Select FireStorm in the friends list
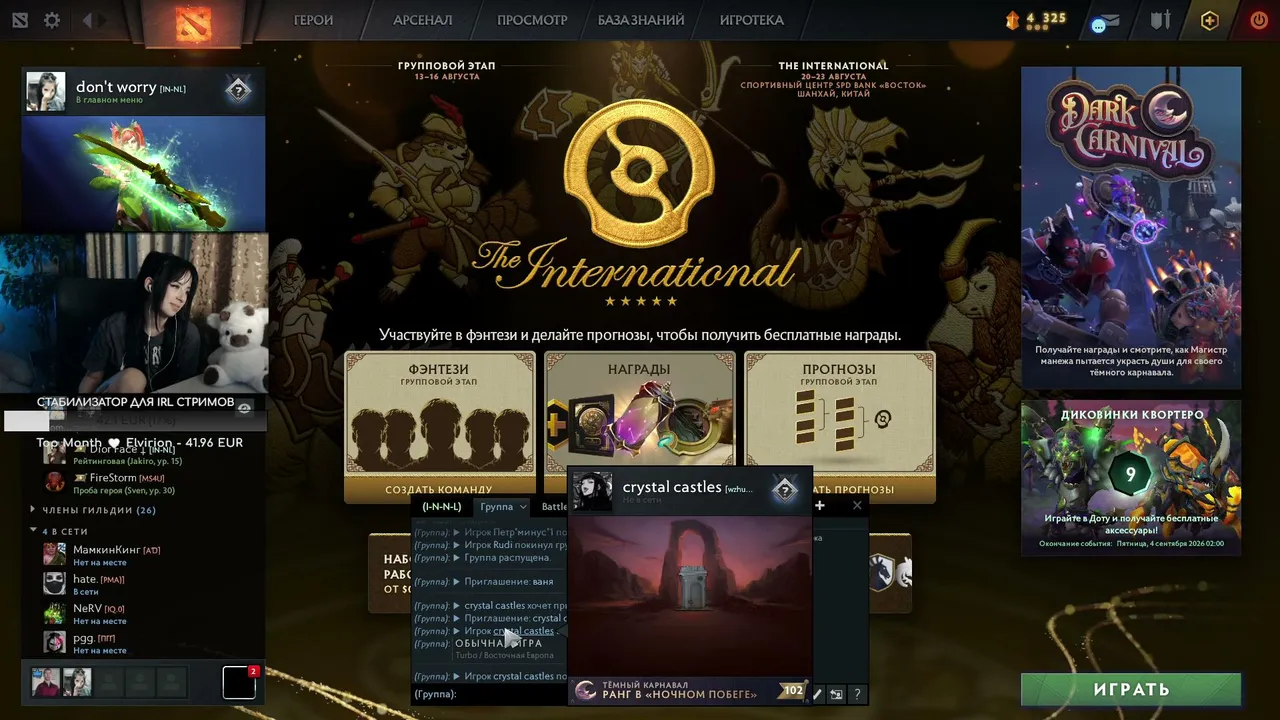1280x720 pixels. pos(145,483)
